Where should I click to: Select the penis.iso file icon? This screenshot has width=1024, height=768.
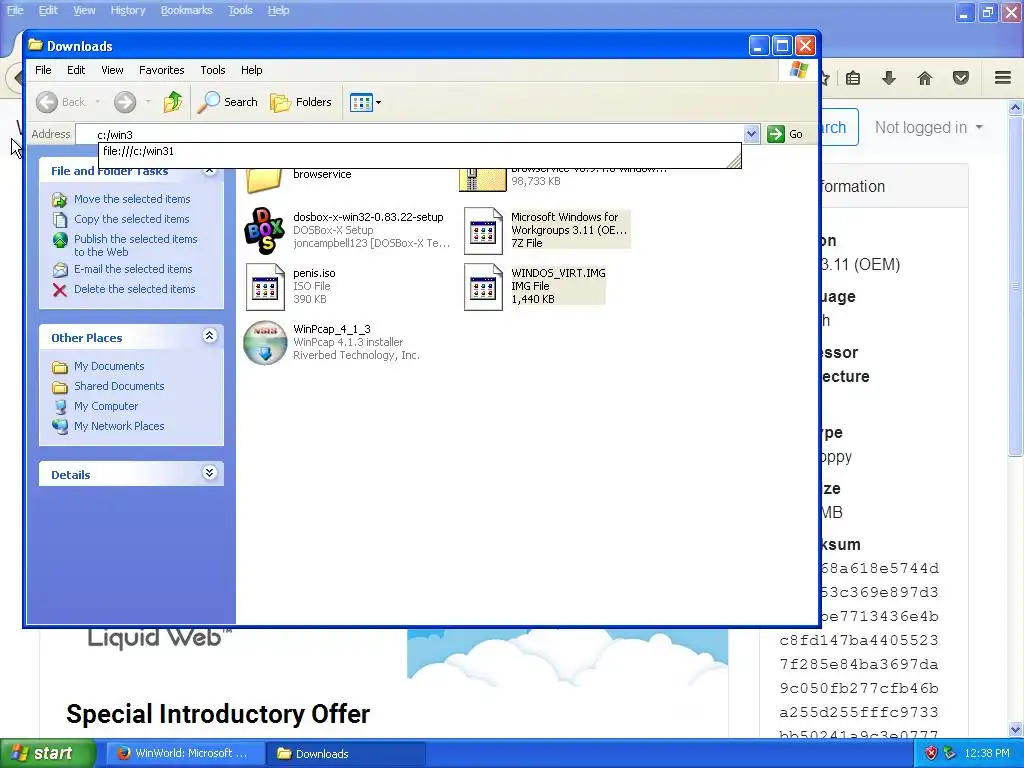[264, 287]
